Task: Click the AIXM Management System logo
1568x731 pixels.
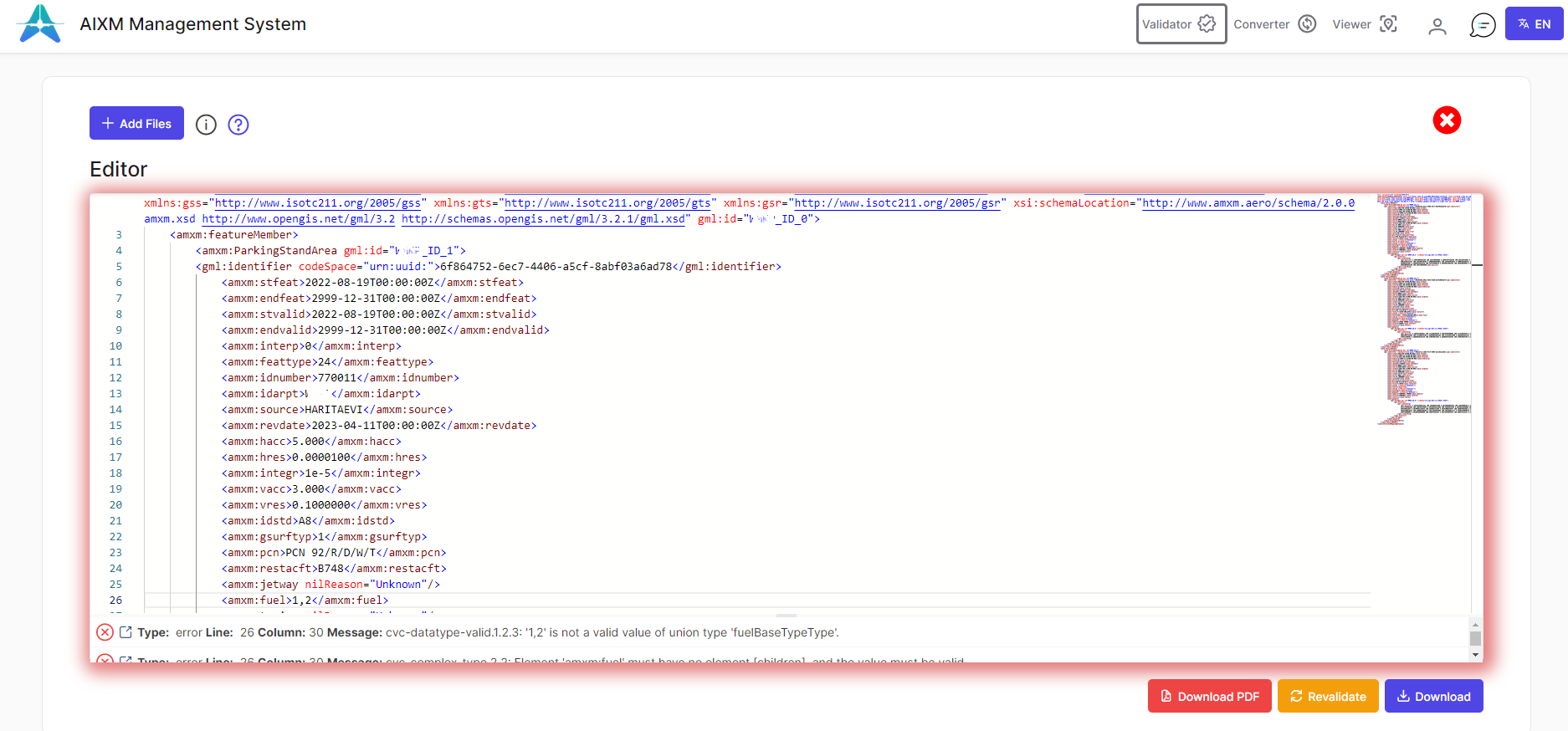Action: click(40, 23)
